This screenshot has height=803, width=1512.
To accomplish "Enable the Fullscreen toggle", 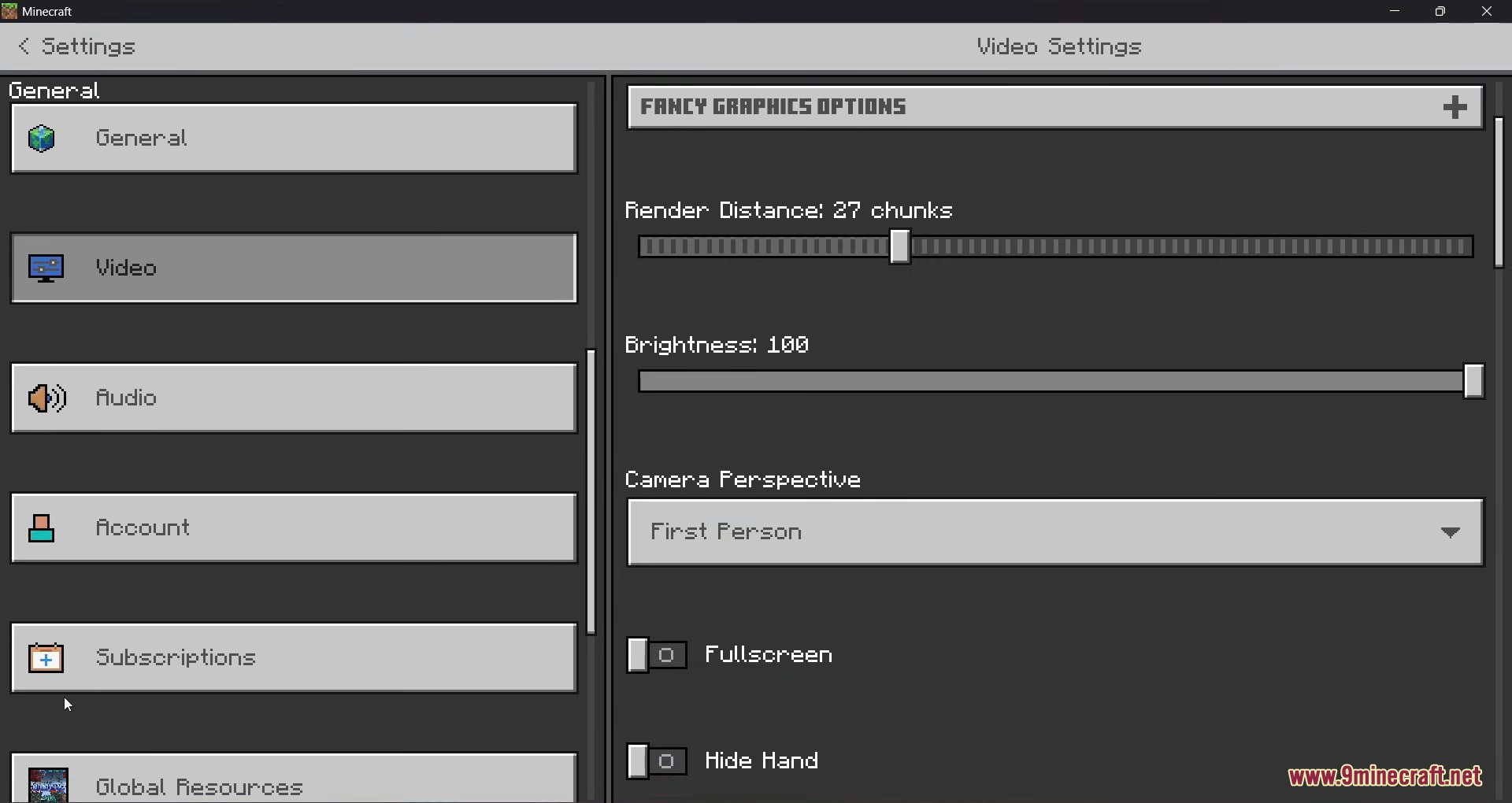I will coord(657,655).
